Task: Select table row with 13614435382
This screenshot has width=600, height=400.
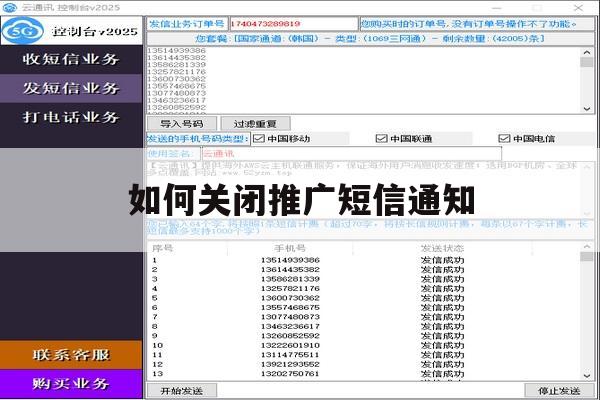Action: point(364,269)
